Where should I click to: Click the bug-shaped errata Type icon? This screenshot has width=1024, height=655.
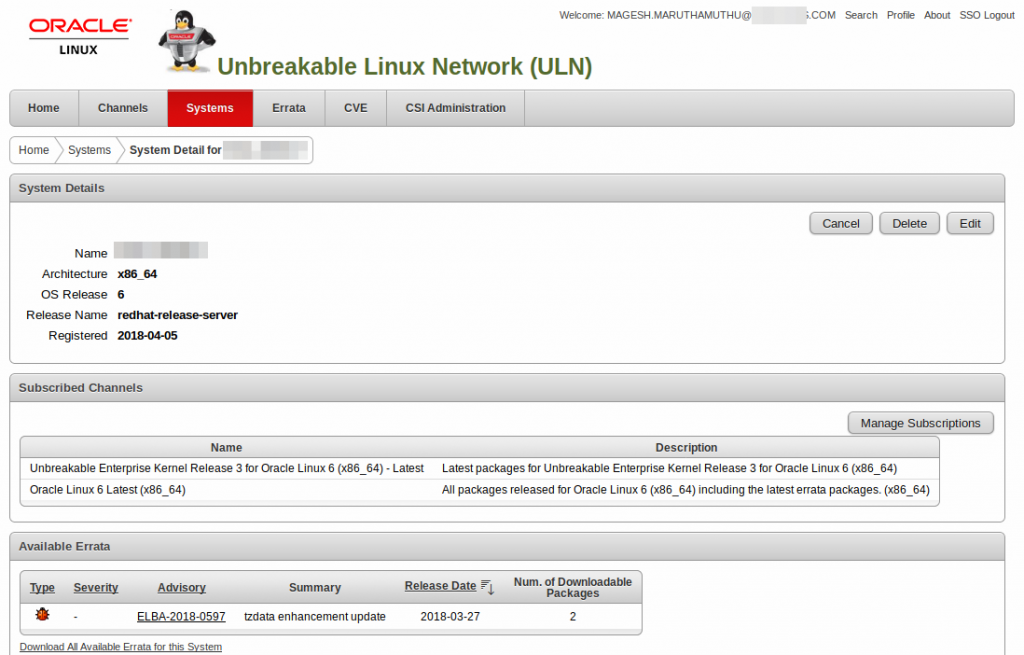click(x=42, y=615)
